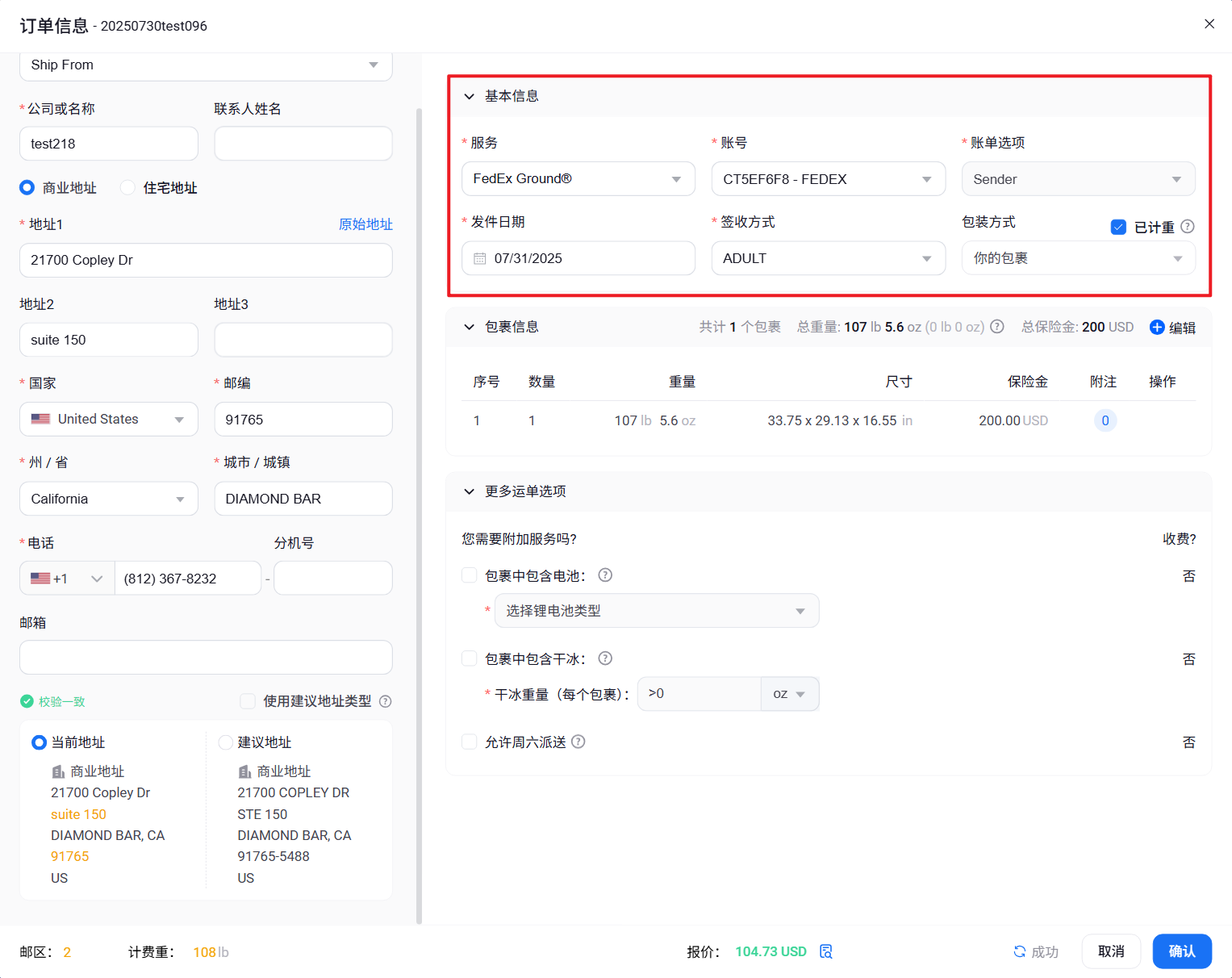The width and height of the screenshot is (1232, 978).
Task: Close the order information dialog
Action: pyautogui.click(x=1209, y=24)
